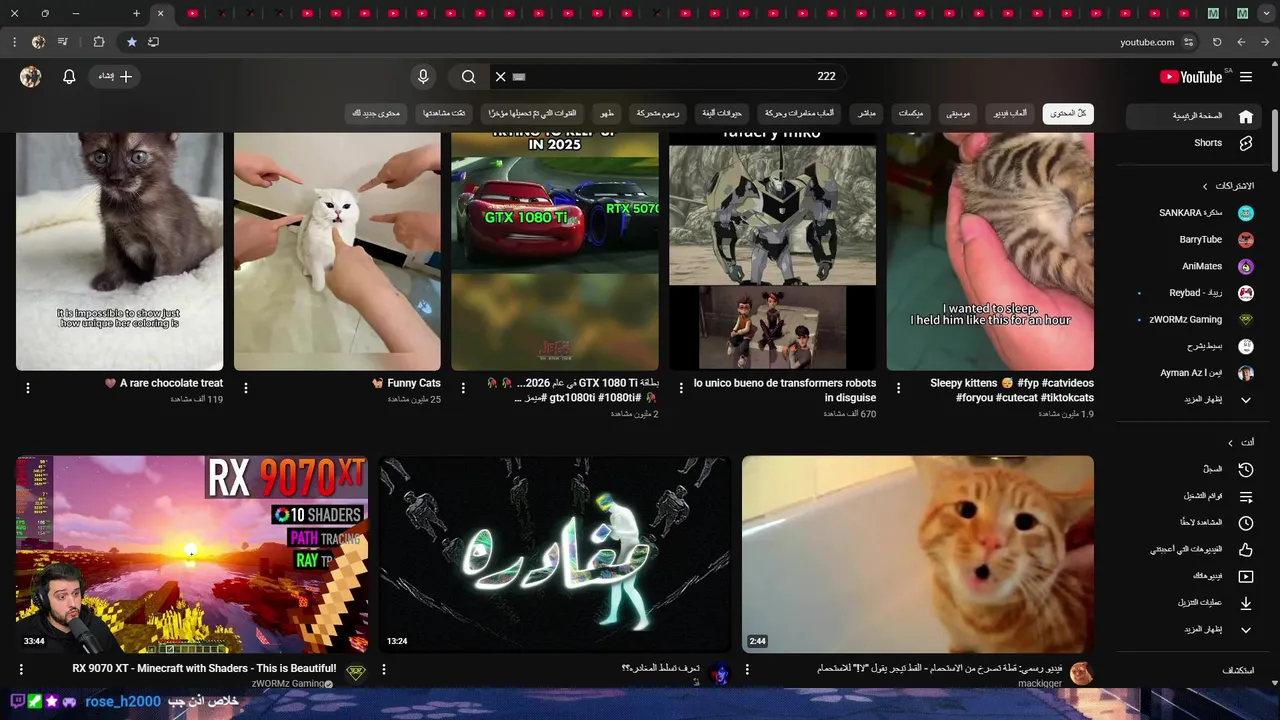Clear the search box with X
This screenshot has height=720, width=1280.
coord(501,77)
